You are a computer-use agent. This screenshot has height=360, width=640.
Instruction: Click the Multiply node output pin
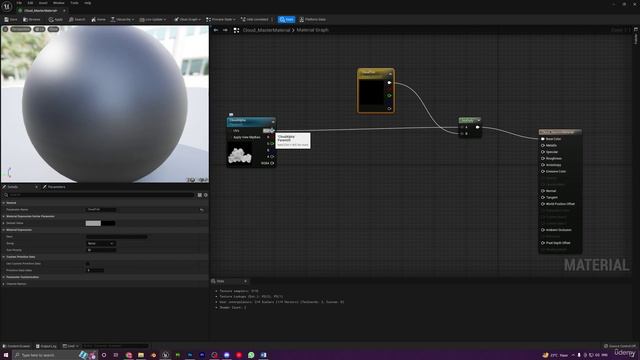pyautogui.click(x=478, y=127)
